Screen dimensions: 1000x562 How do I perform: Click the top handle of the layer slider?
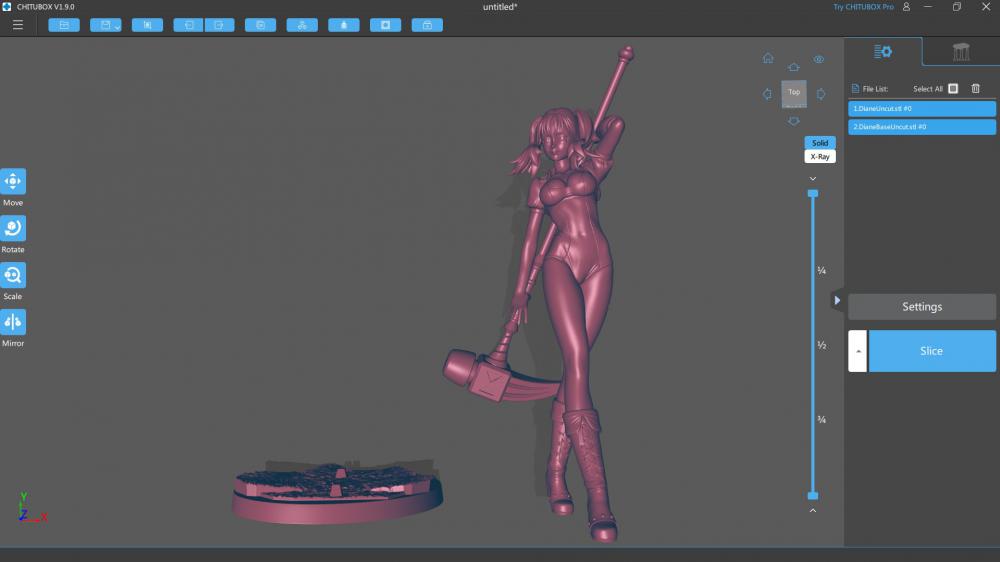coord(813,193)
